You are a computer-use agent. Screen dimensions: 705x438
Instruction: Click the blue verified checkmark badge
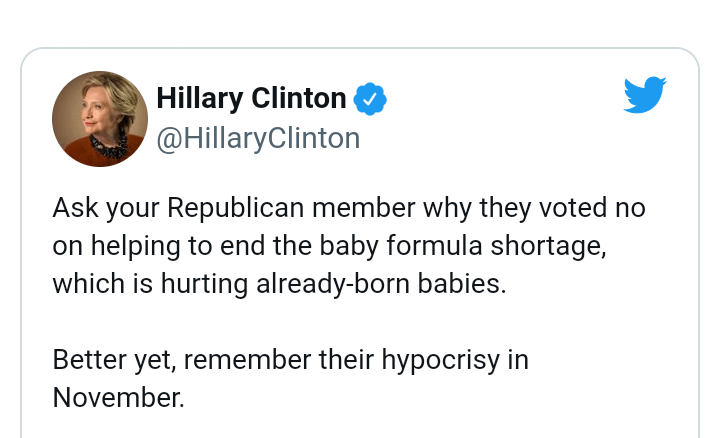[x=370, y=99]
